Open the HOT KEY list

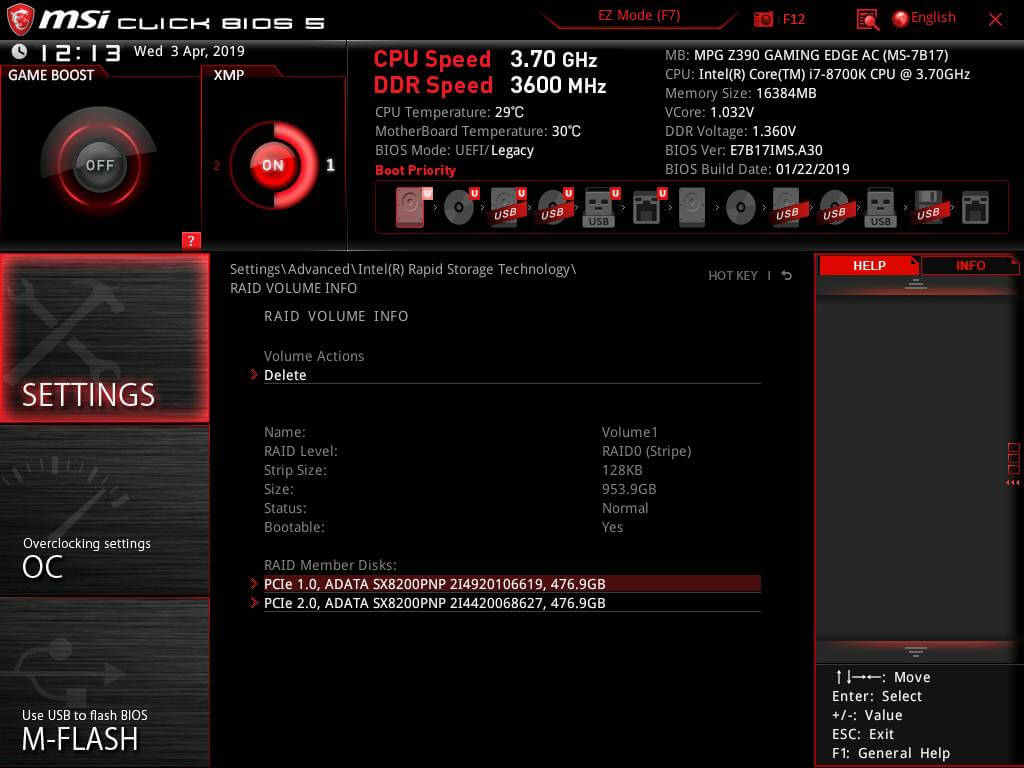coord(733,276)
